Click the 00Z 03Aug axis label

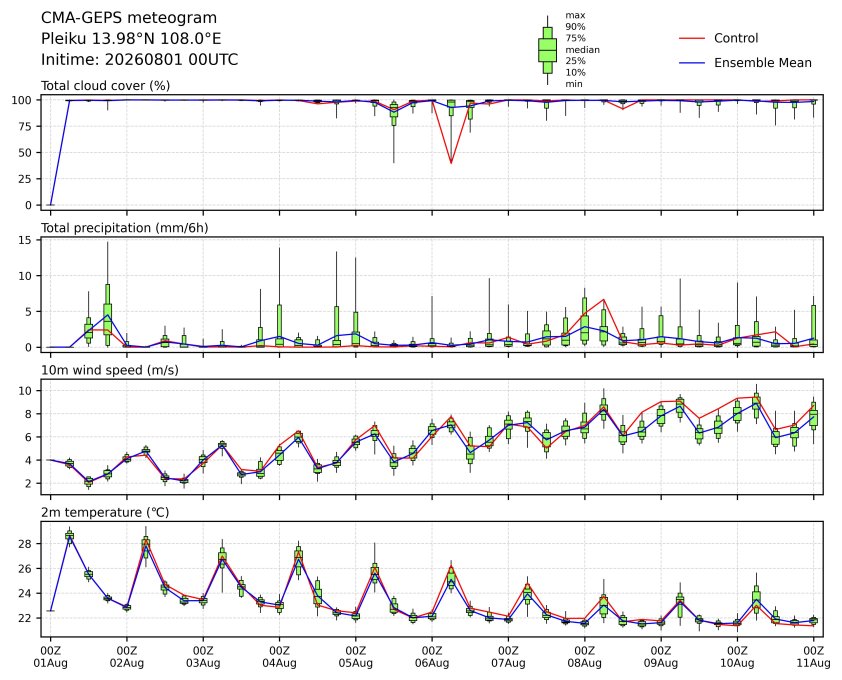203,656
